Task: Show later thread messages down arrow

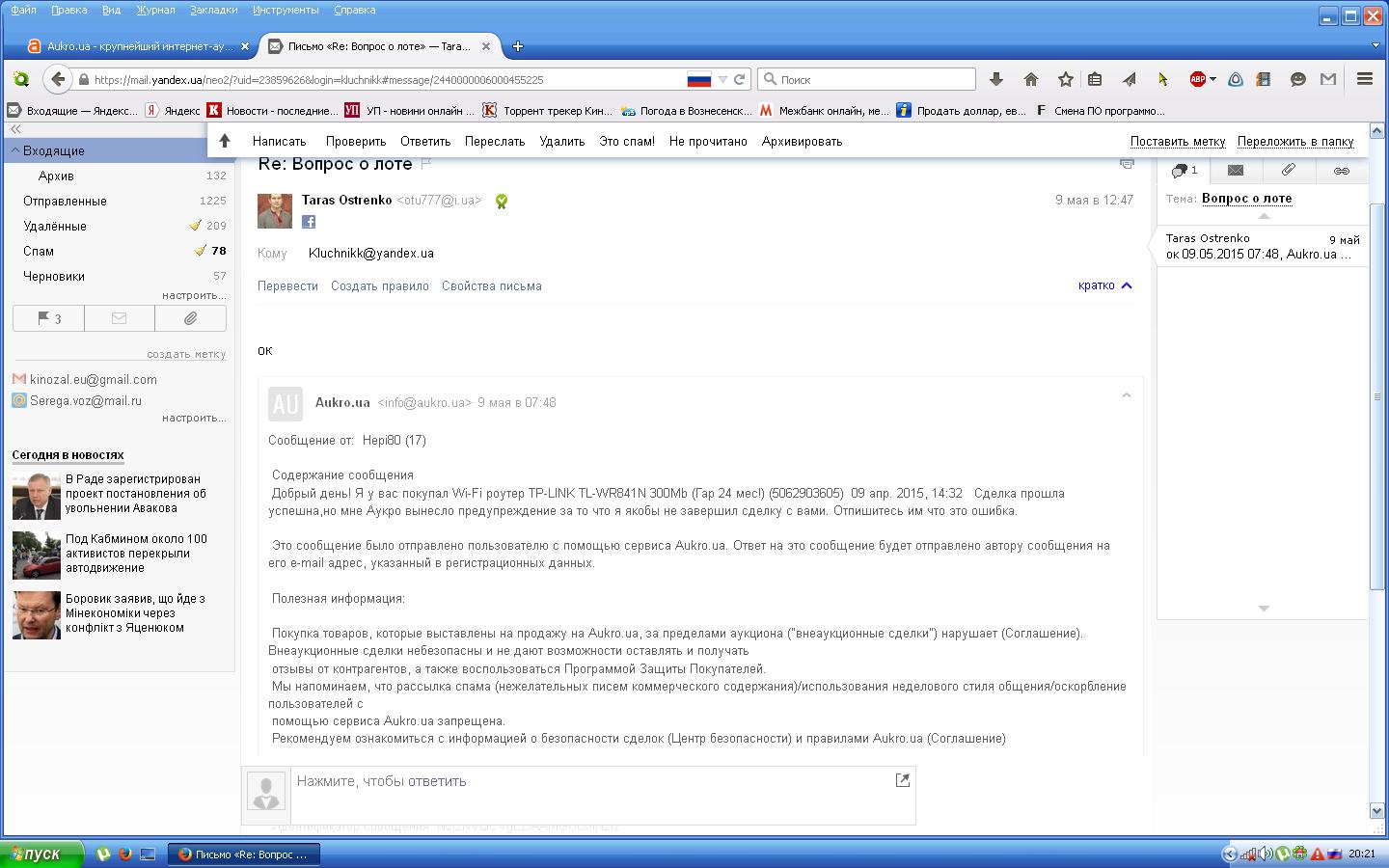Action: pos(1264,609)
